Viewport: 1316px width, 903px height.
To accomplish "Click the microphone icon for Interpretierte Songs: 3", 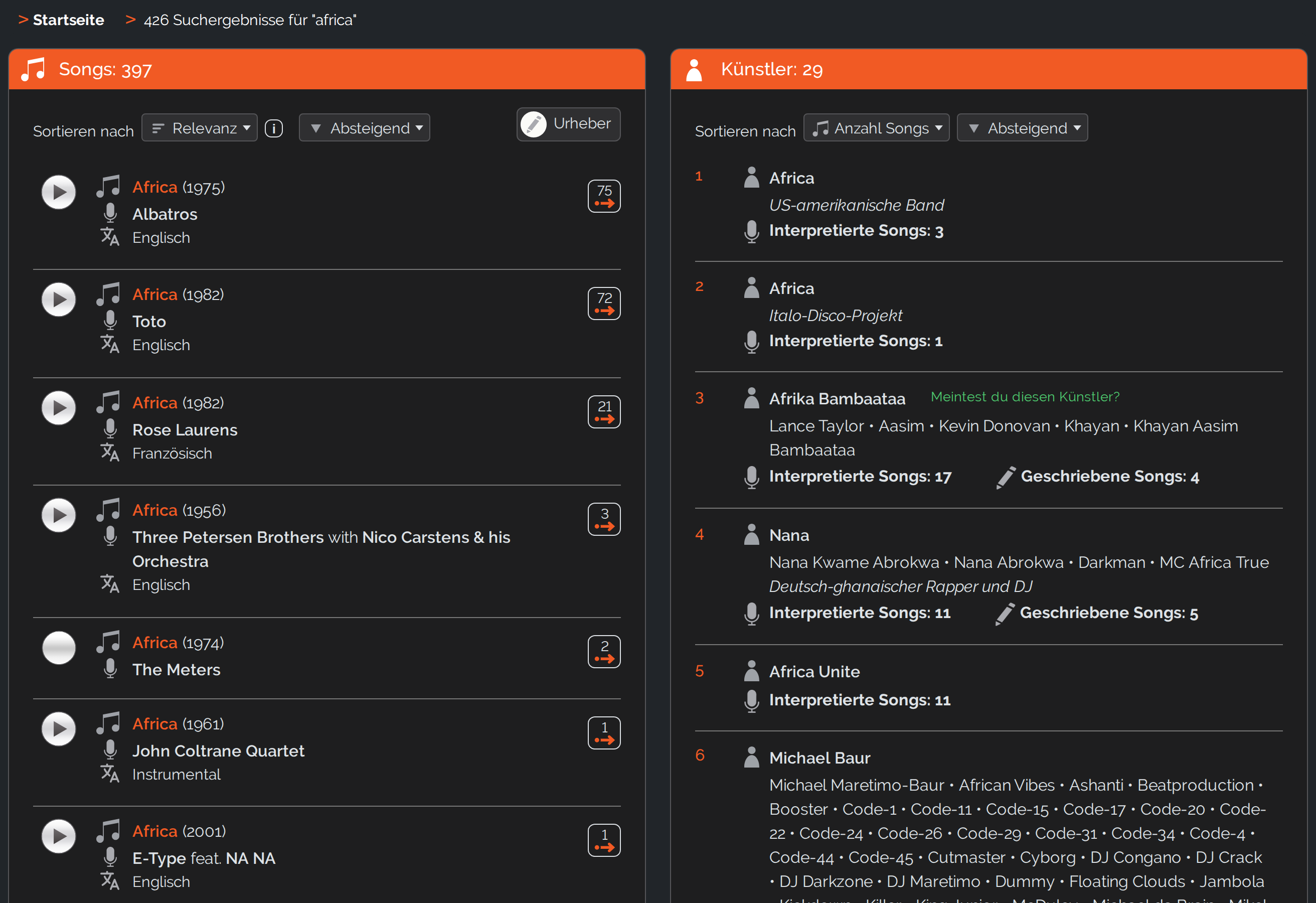I will [x=751, y=231].
